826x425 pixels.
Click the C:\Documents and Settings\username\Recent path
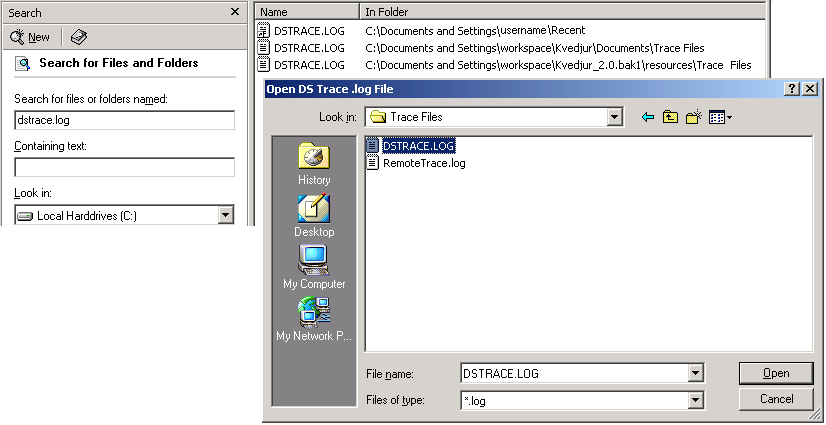click(x=475, y=31)
